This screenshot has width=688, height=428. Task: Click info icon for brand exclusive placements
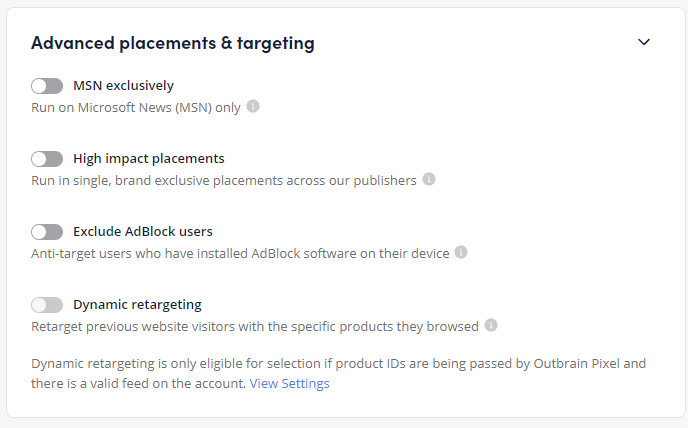pos(429,179)
